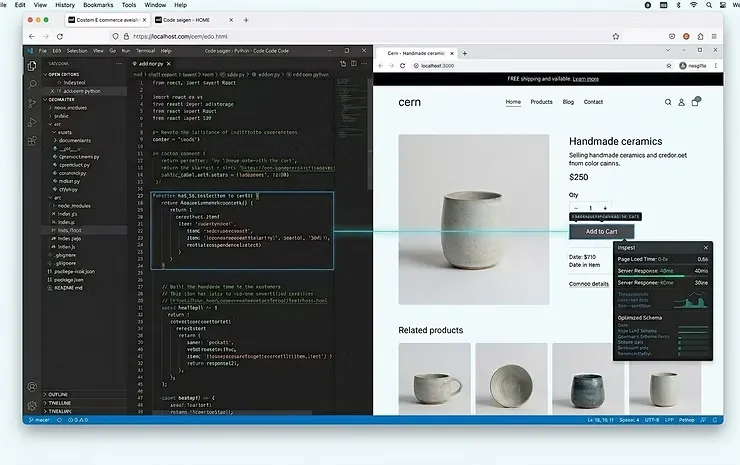This screenshot has height=465, width=740.
Task: Increase the quantity with the plus button
Action: [605, 208]
